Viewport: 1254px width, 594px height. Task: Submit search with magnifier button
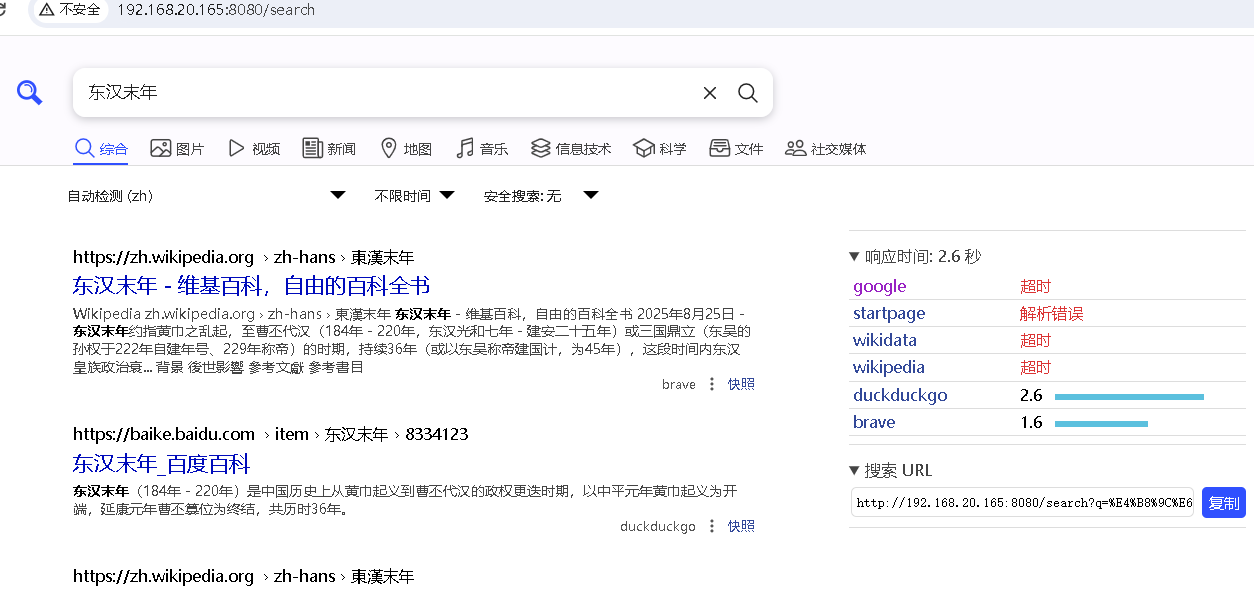(x=747, y=93)
